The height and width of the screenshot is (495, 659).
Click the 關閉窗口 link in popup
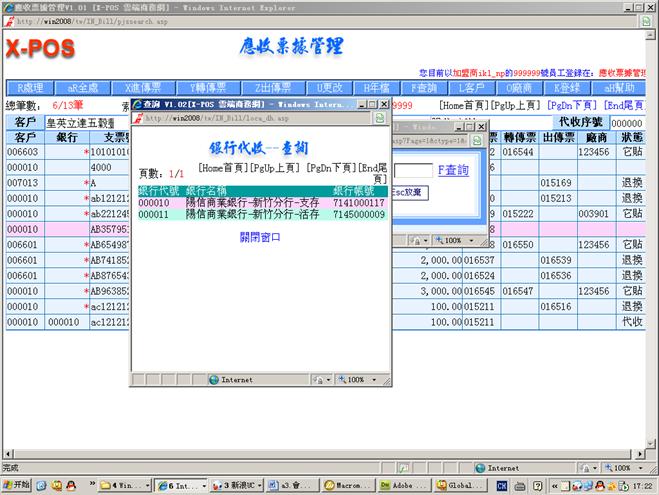coord(262,237)
